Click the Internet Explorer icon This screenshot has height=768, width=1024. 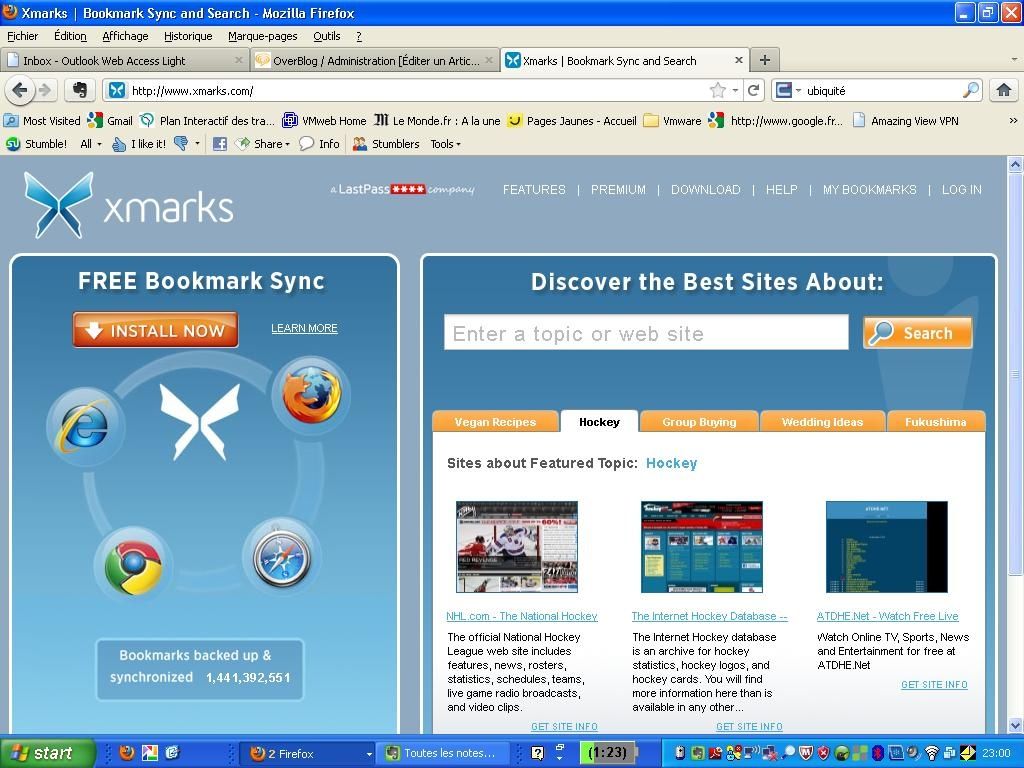85,427
